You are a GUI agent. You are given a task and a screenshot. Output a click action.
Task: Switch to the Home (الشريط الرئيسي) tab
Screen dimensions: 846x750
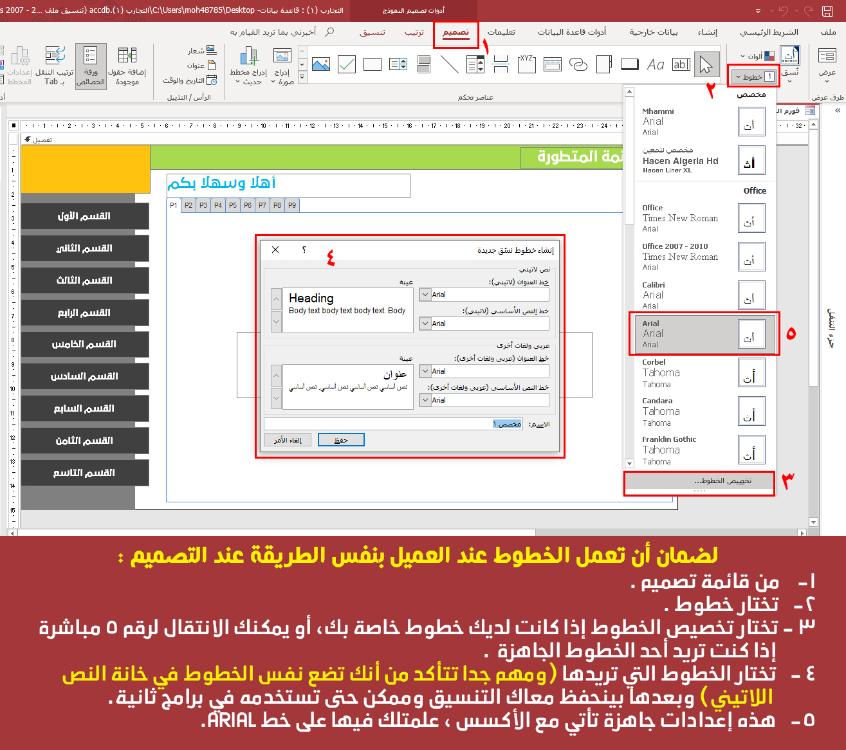coord(769,32)
